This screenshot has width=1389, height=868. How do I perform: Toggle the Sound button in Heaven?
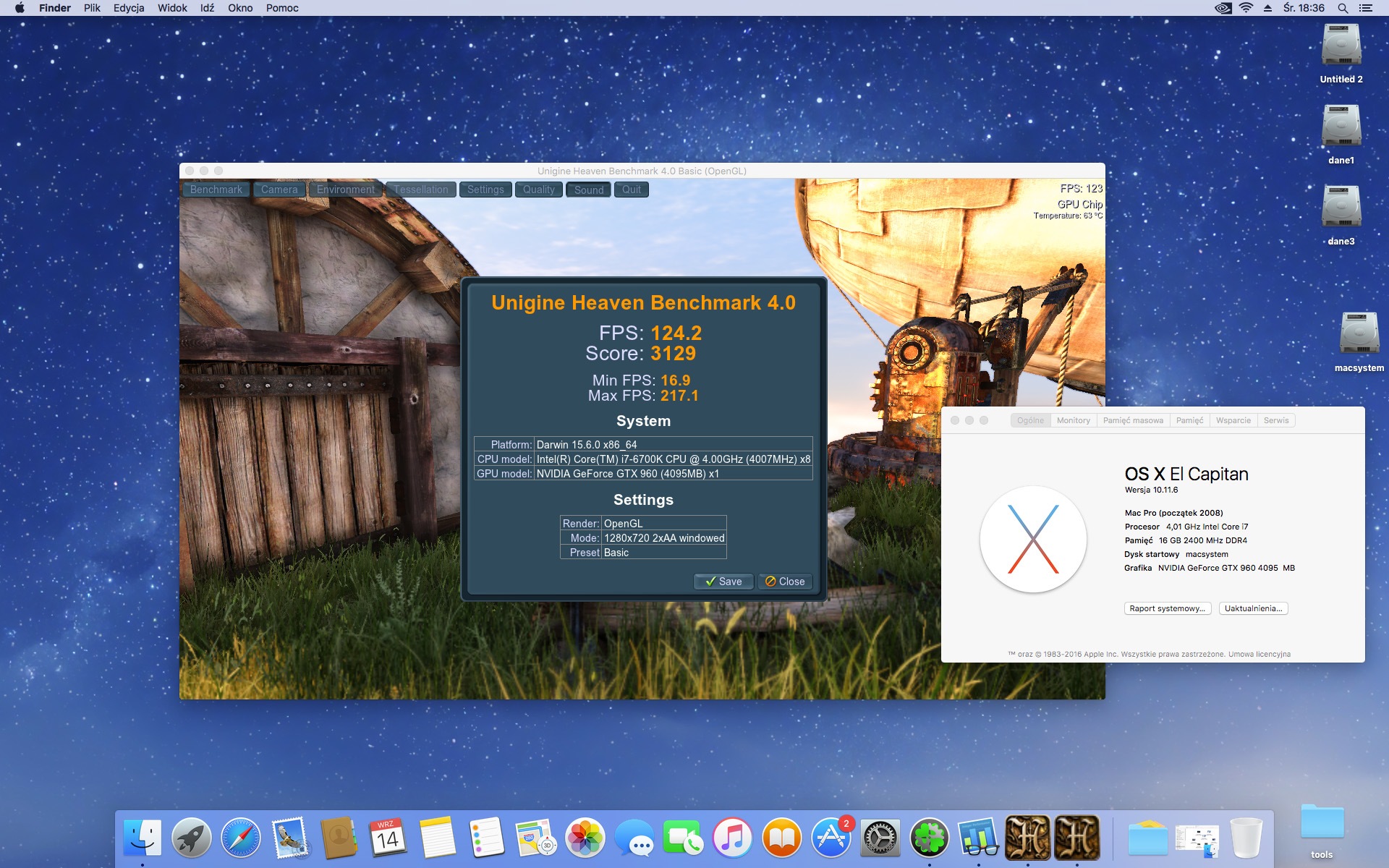point(589,190)
